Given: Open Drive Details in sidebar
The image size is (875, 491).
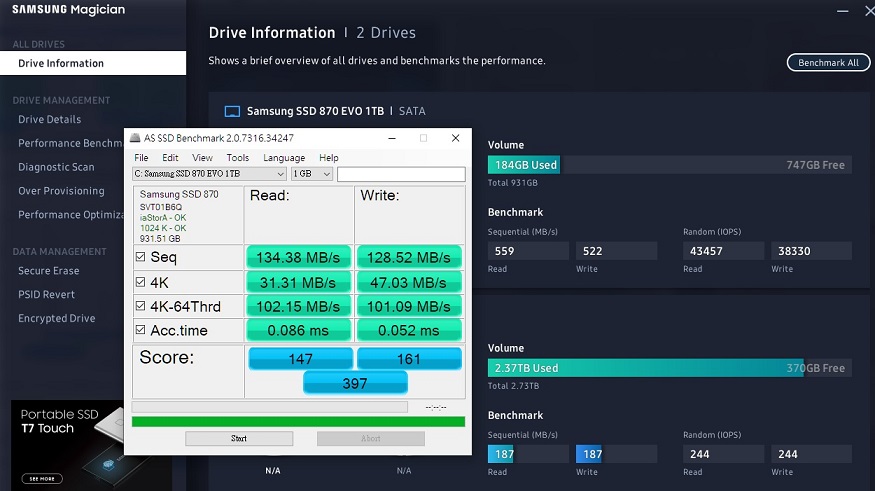Looking at the screenshot, I should 49,119.
